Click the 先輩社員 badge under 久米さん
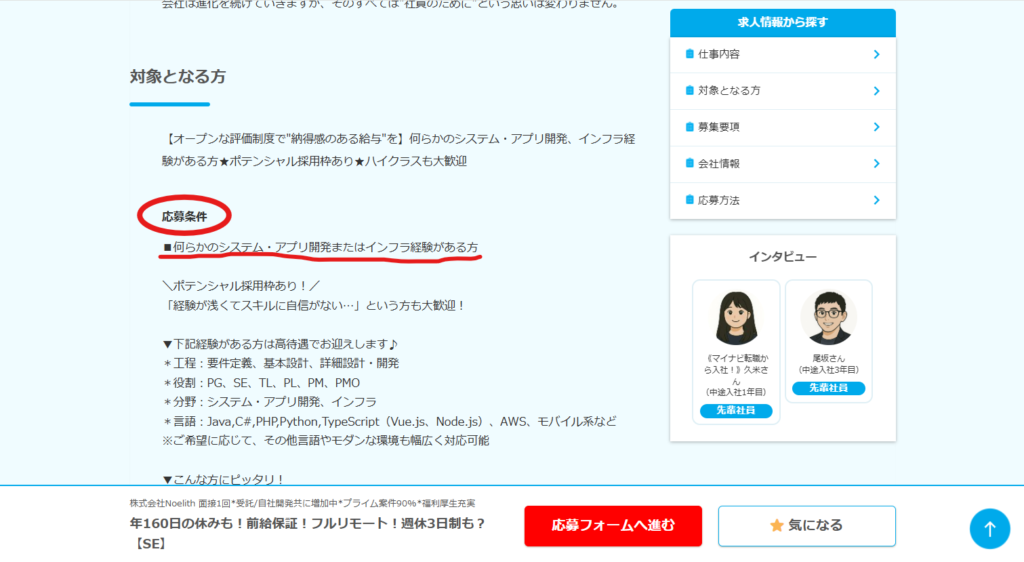This screenshot has height=562, width=1024. (736, 411)
